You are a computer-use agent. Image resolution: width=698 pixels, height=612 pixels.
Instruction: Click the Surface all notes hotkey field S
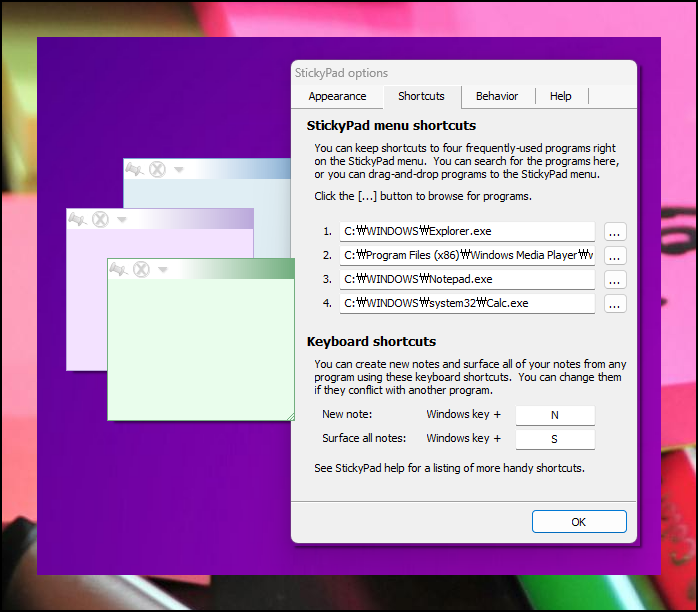coord(555,439)
